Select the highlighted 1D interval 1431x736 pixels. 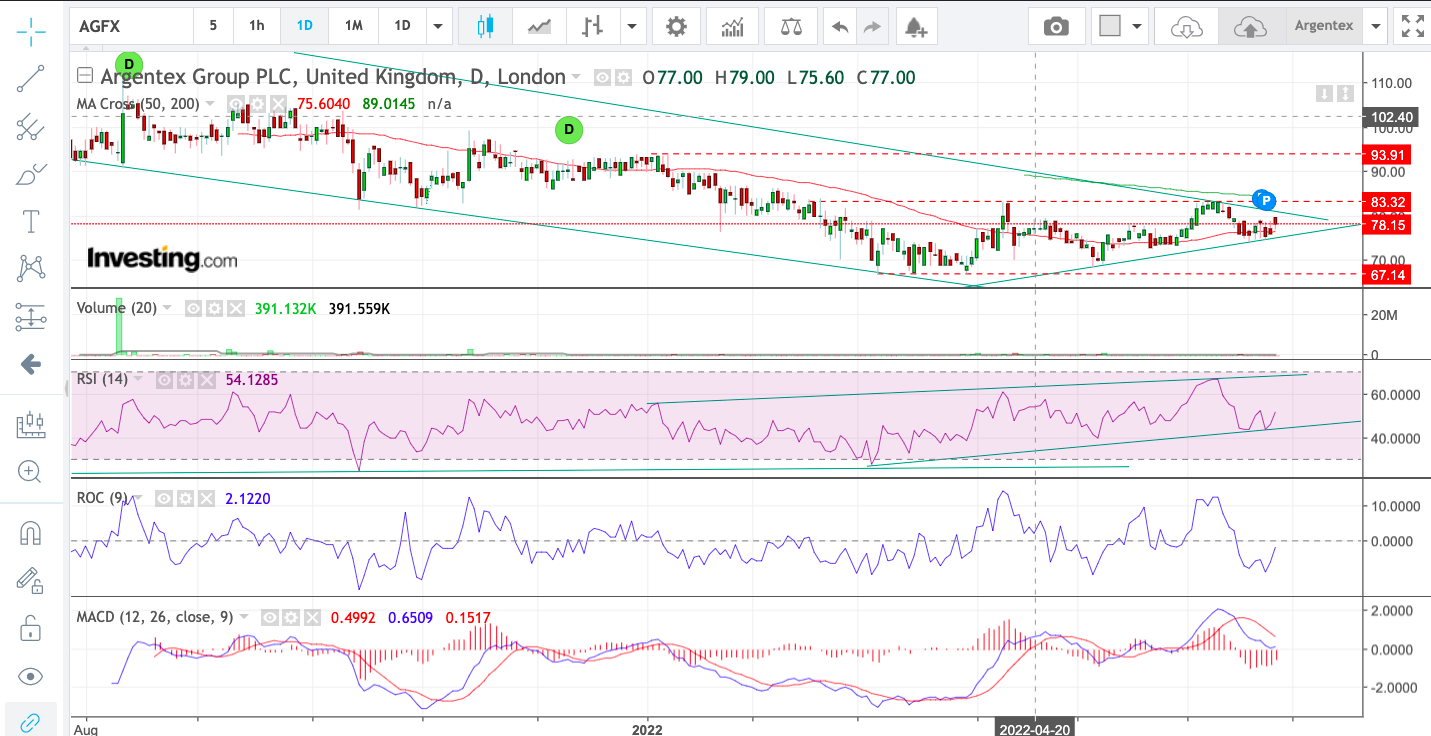pyautogui.click(x=305, y=26)
